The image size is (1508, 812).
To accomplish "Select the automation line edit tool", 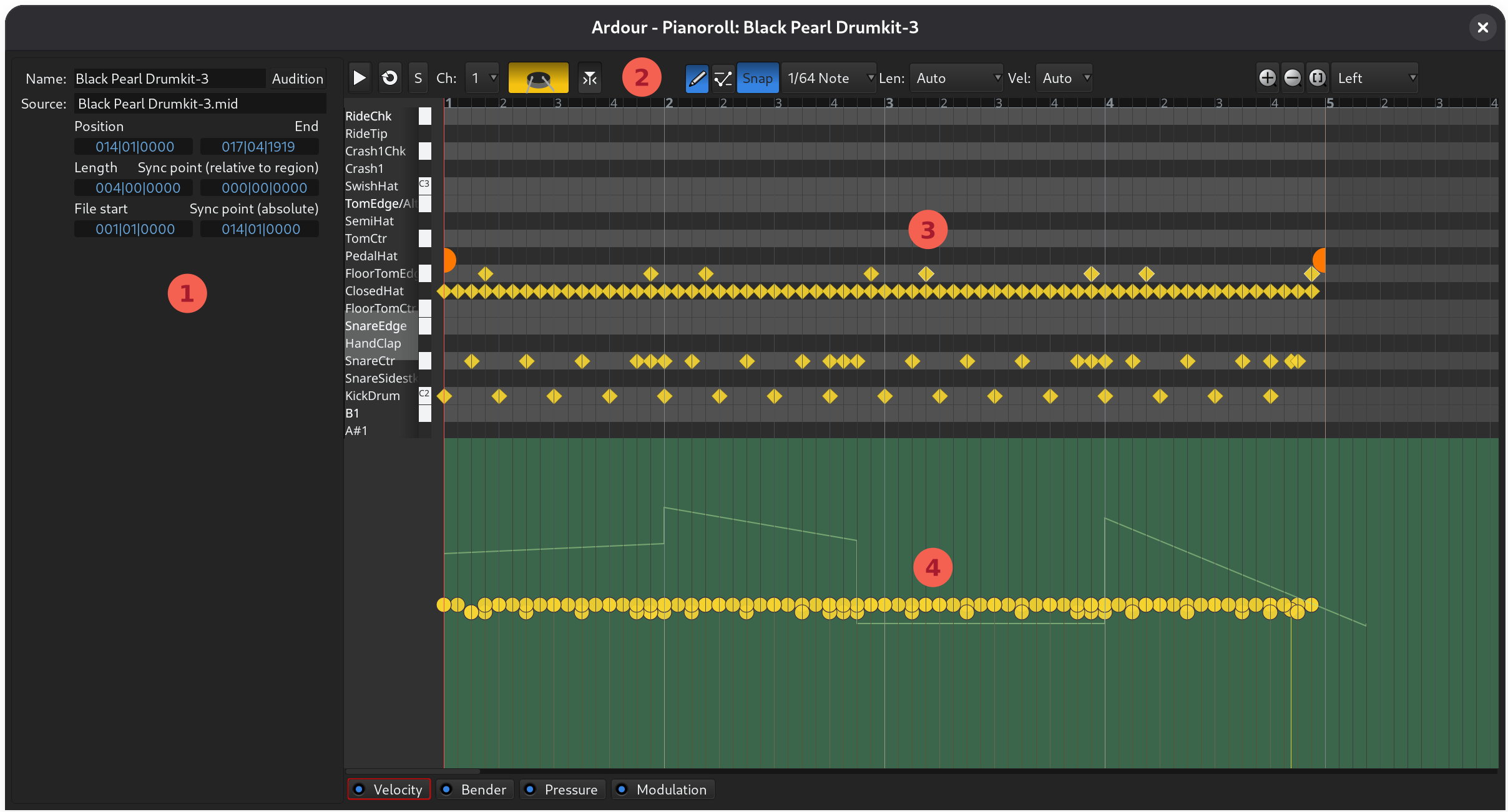I will tap(723, 78).
